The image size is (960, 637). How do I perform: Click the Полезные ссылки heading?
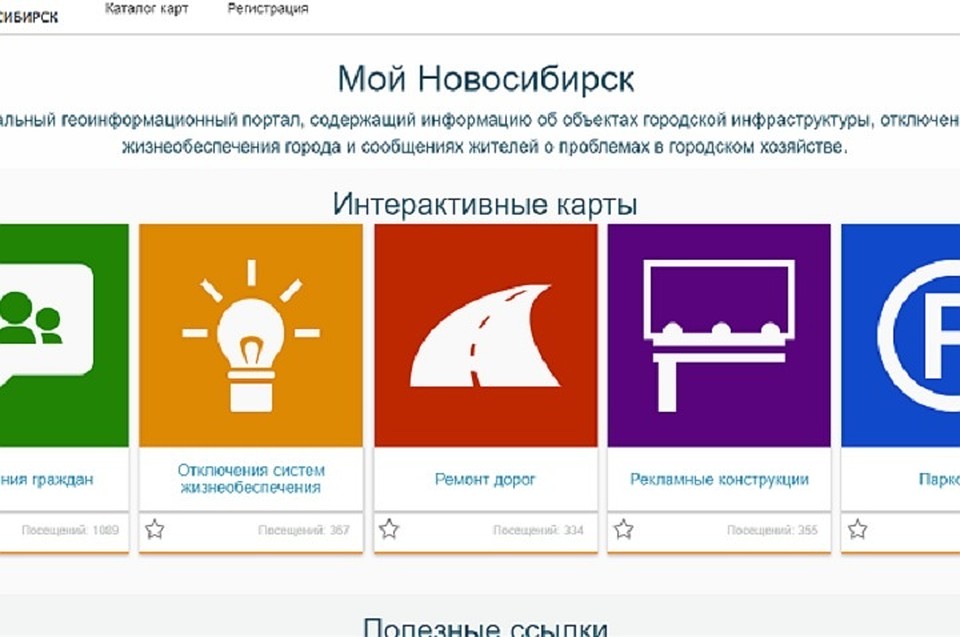(486, 627)
